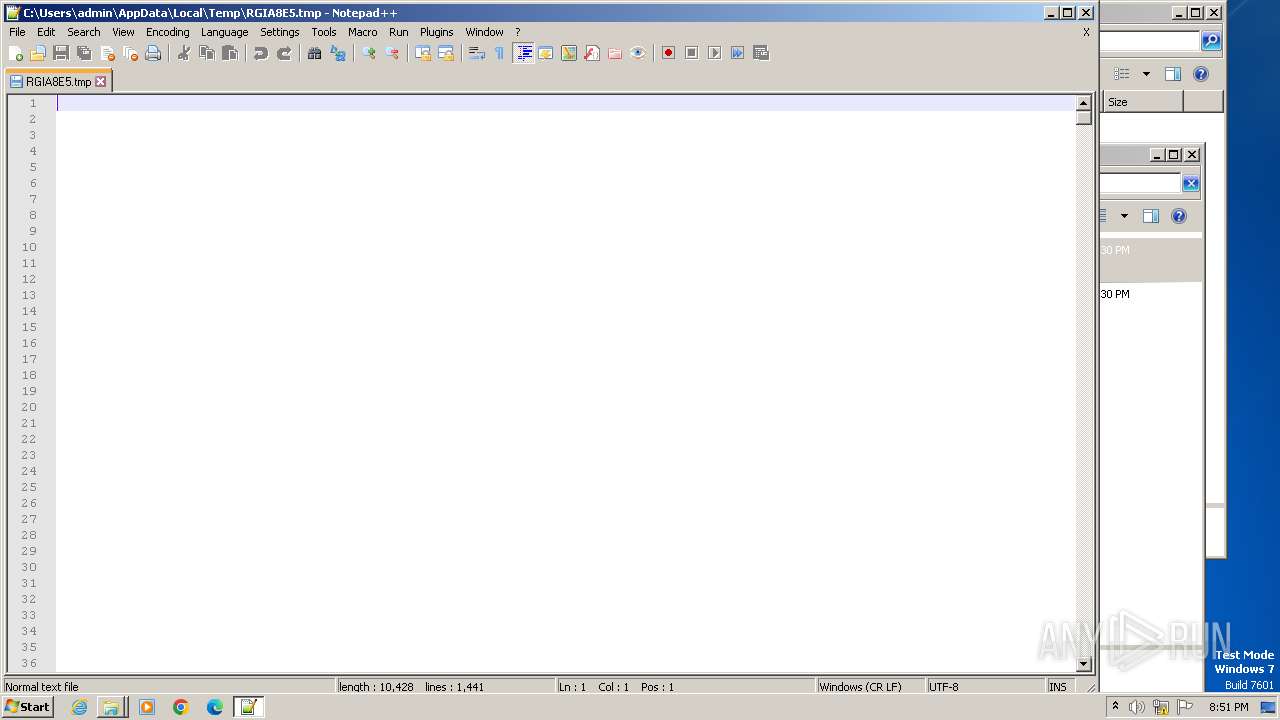Open the Edit menu
The image size is (1280, 720).
click(46, 32)
